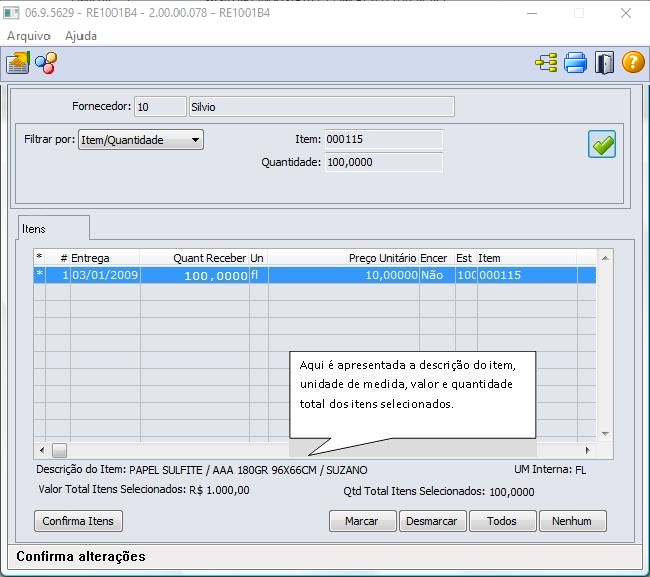This screenshot has width=650, height=577.
Task: Click the 100,0000 quantity cell in row
Action: [x=195, y=275]
